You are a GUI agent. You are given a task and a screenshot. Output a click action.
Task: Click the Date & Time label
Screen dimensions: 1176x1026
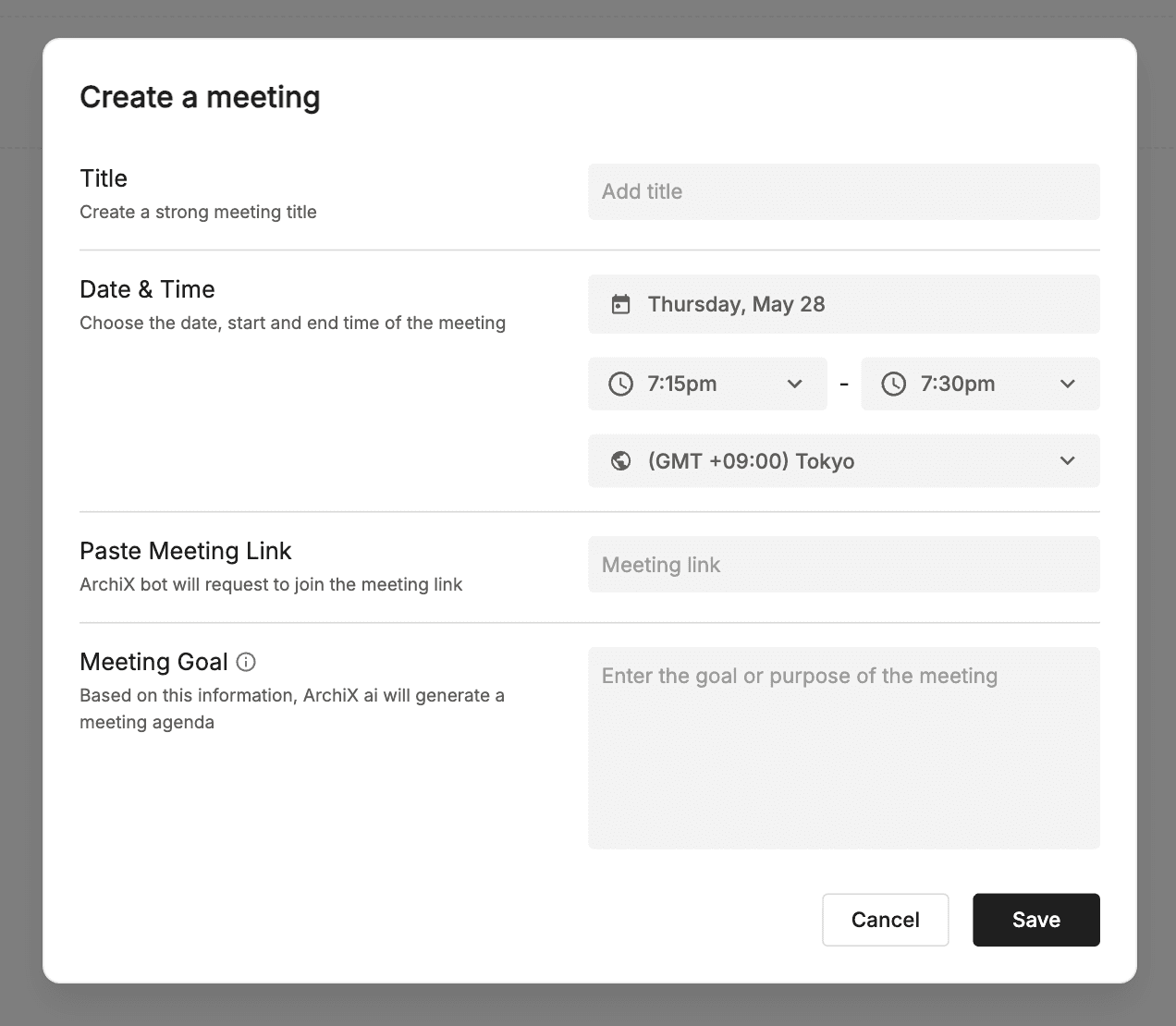[x=147, y=289]
